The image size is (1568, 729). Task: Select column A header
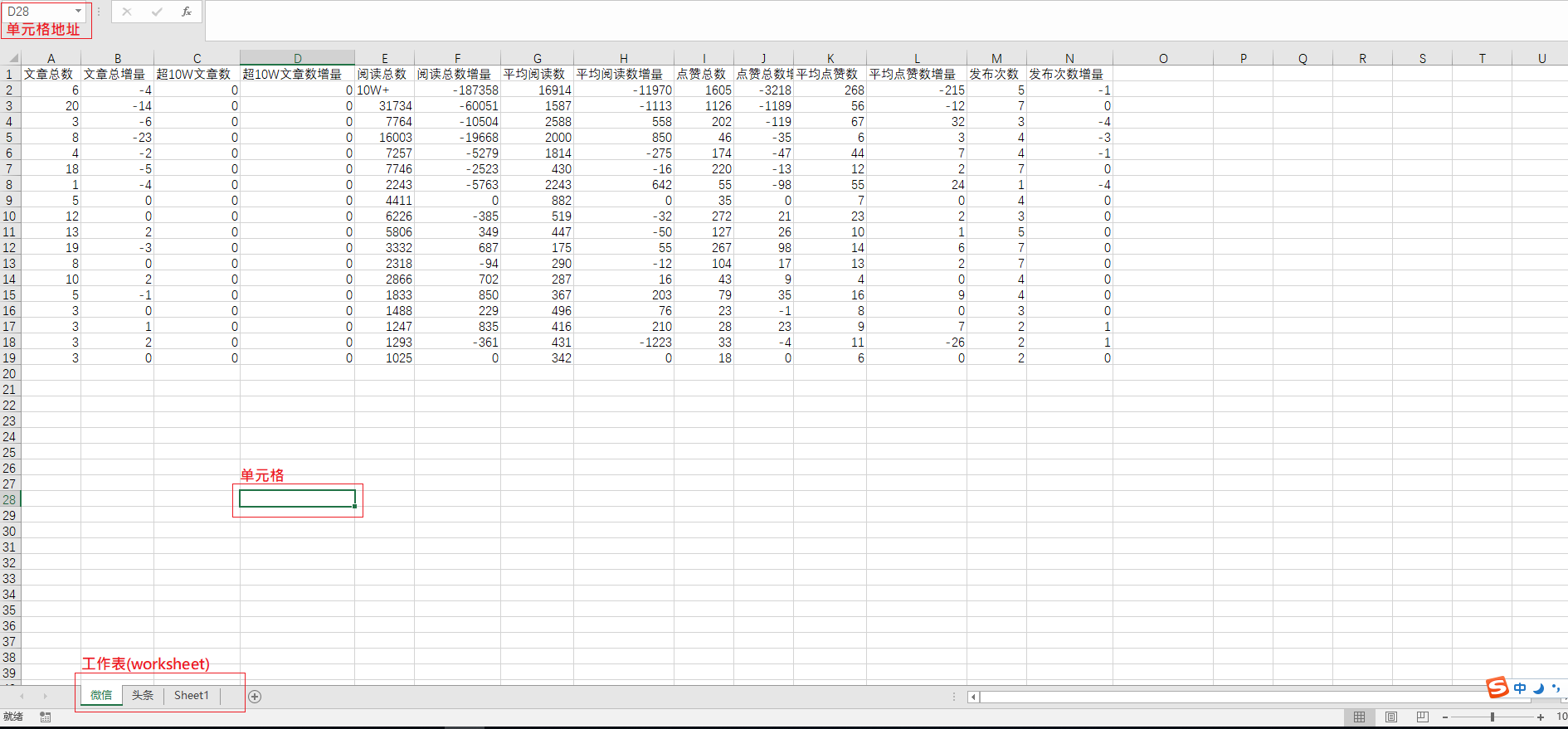tap(51, 58)
